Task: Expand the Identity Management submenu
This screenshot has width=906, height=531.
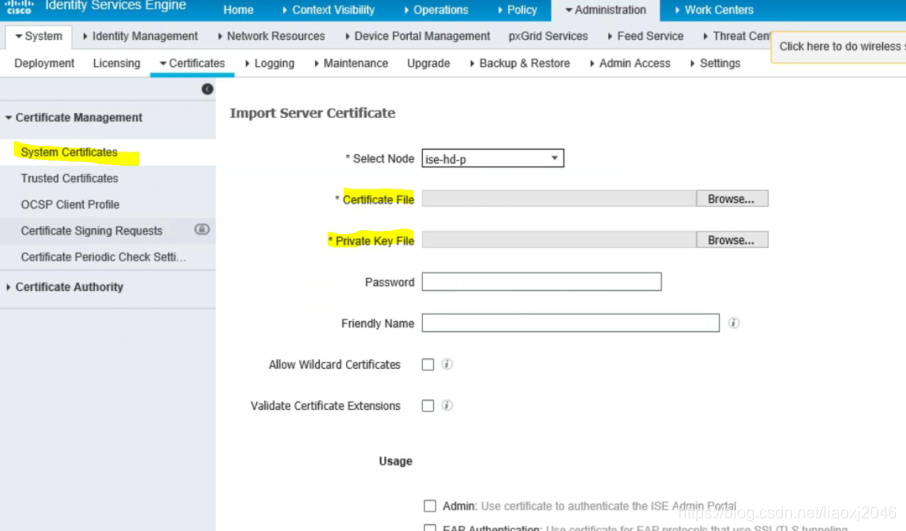Action: pyautogui.click(x=140, y=36)
